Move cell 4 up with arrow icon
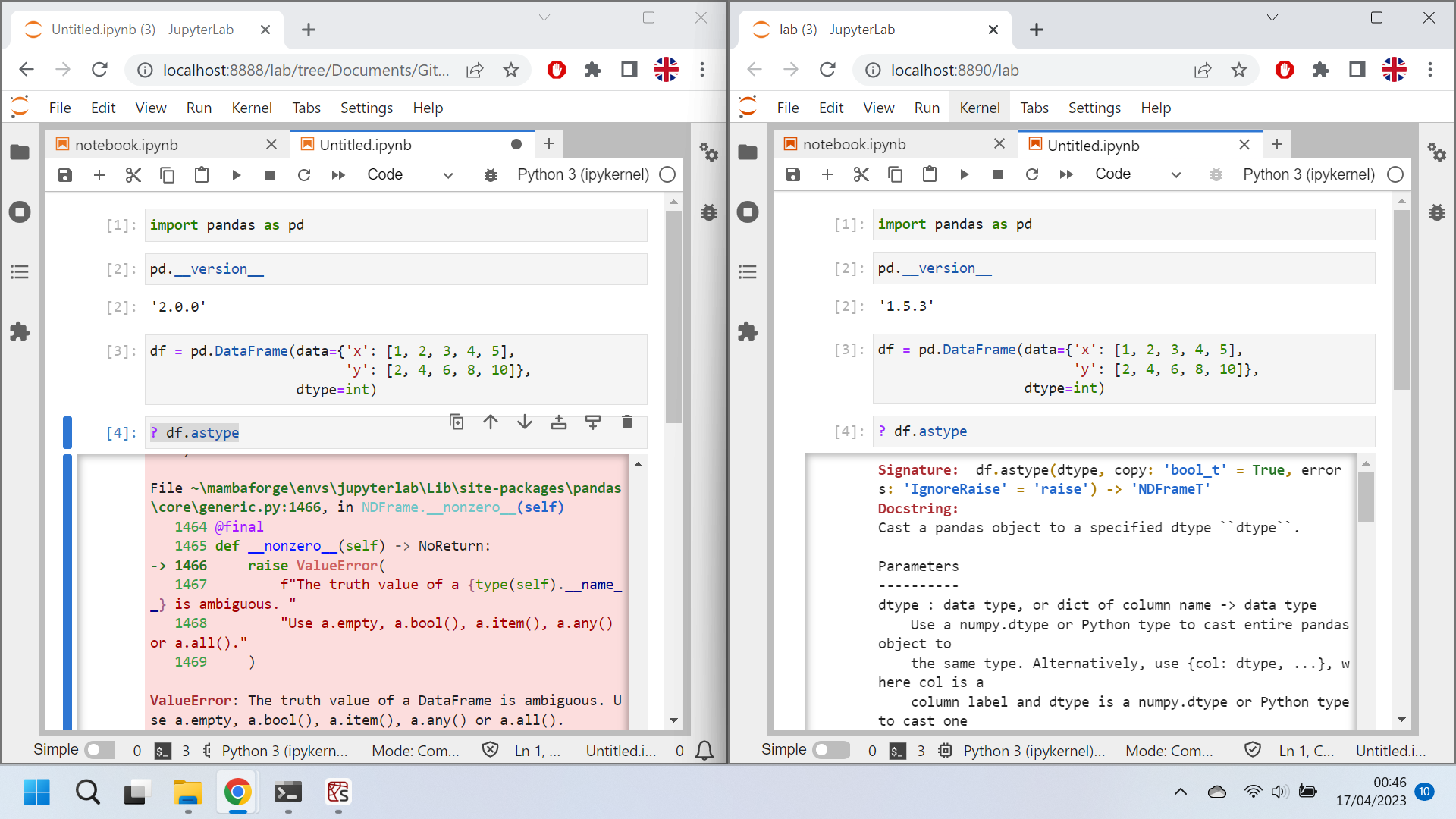This screenshot has height=819, width=1456. 491,422
